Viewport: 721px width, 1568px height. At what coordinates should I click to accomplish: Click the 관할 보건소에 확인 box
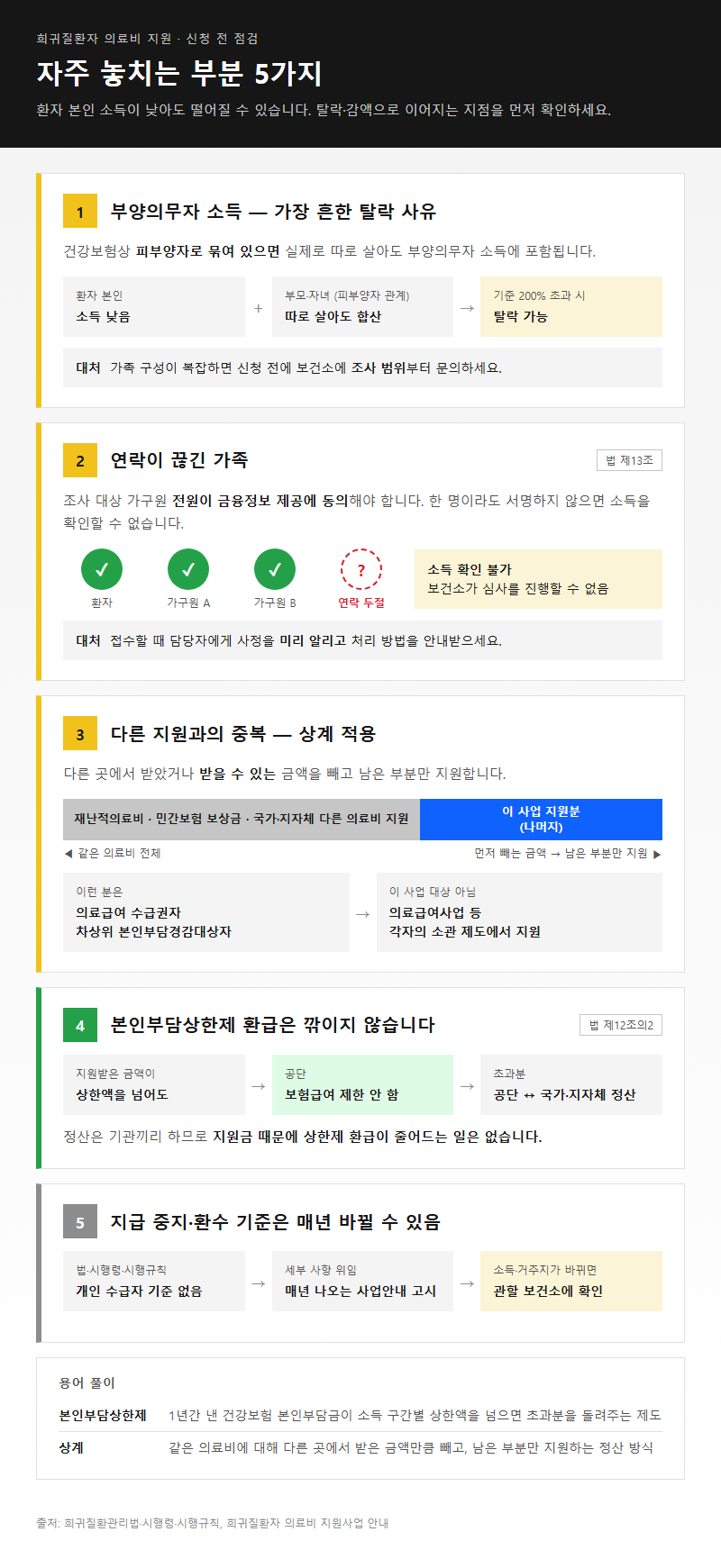pyautogui.click(x=571, y=1282)
